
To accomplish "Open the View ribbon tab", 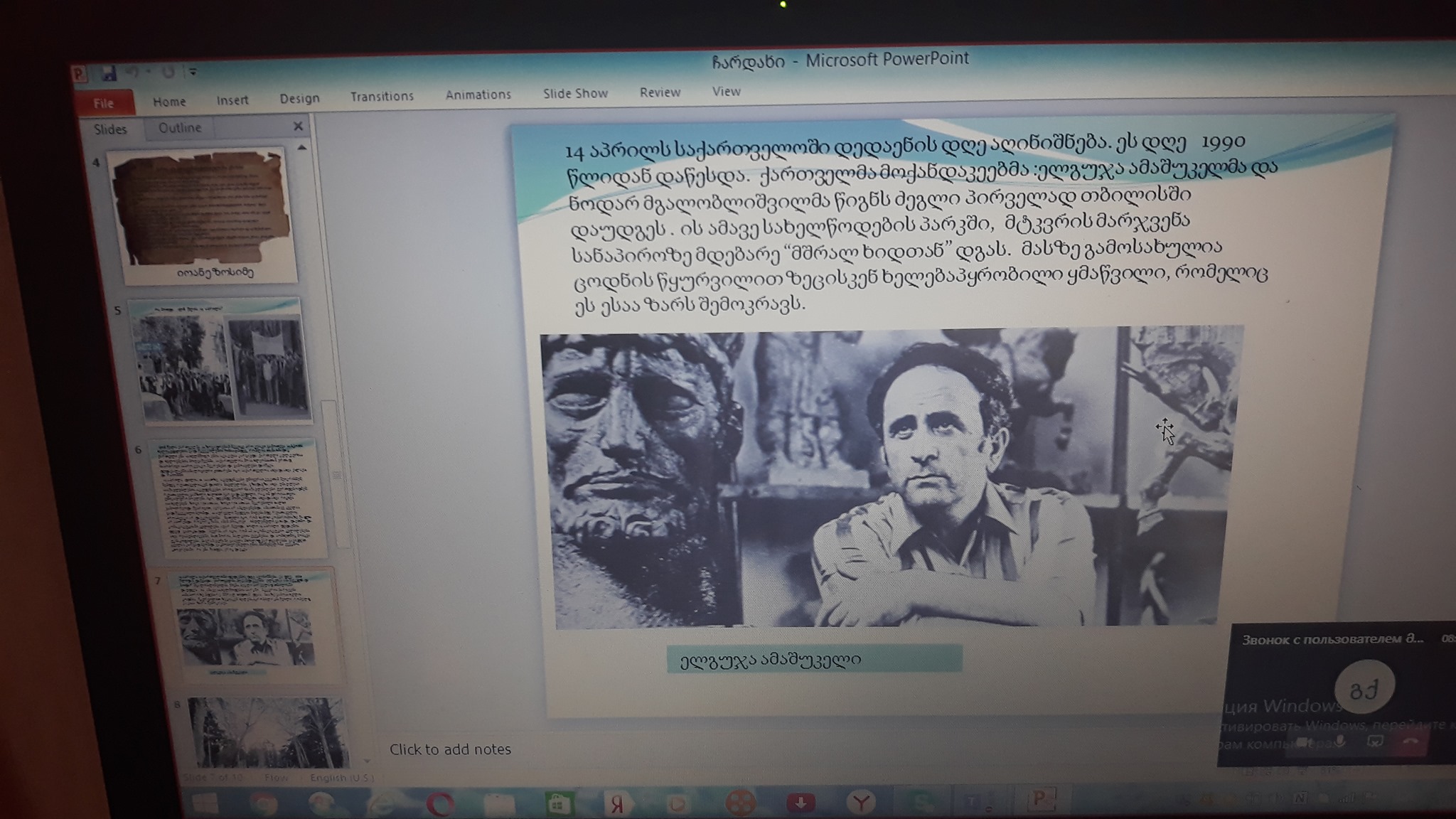I will tap(726, 91).
